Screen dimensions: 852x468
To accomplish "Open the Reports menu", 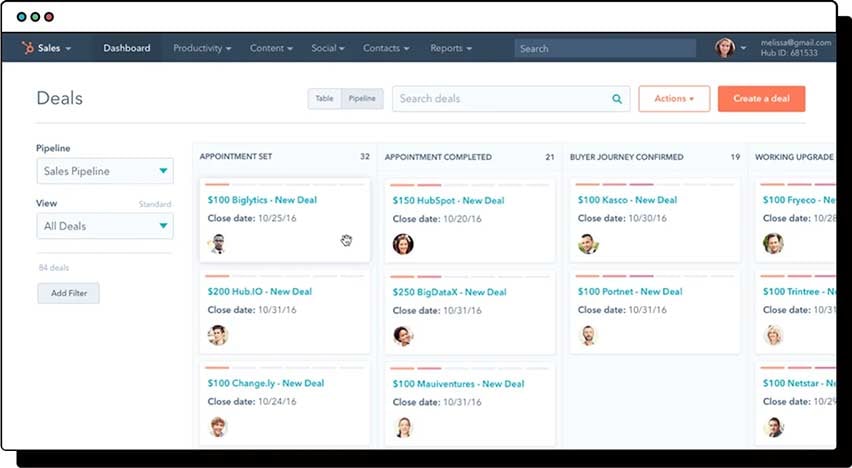I will (x=451, y=48).
